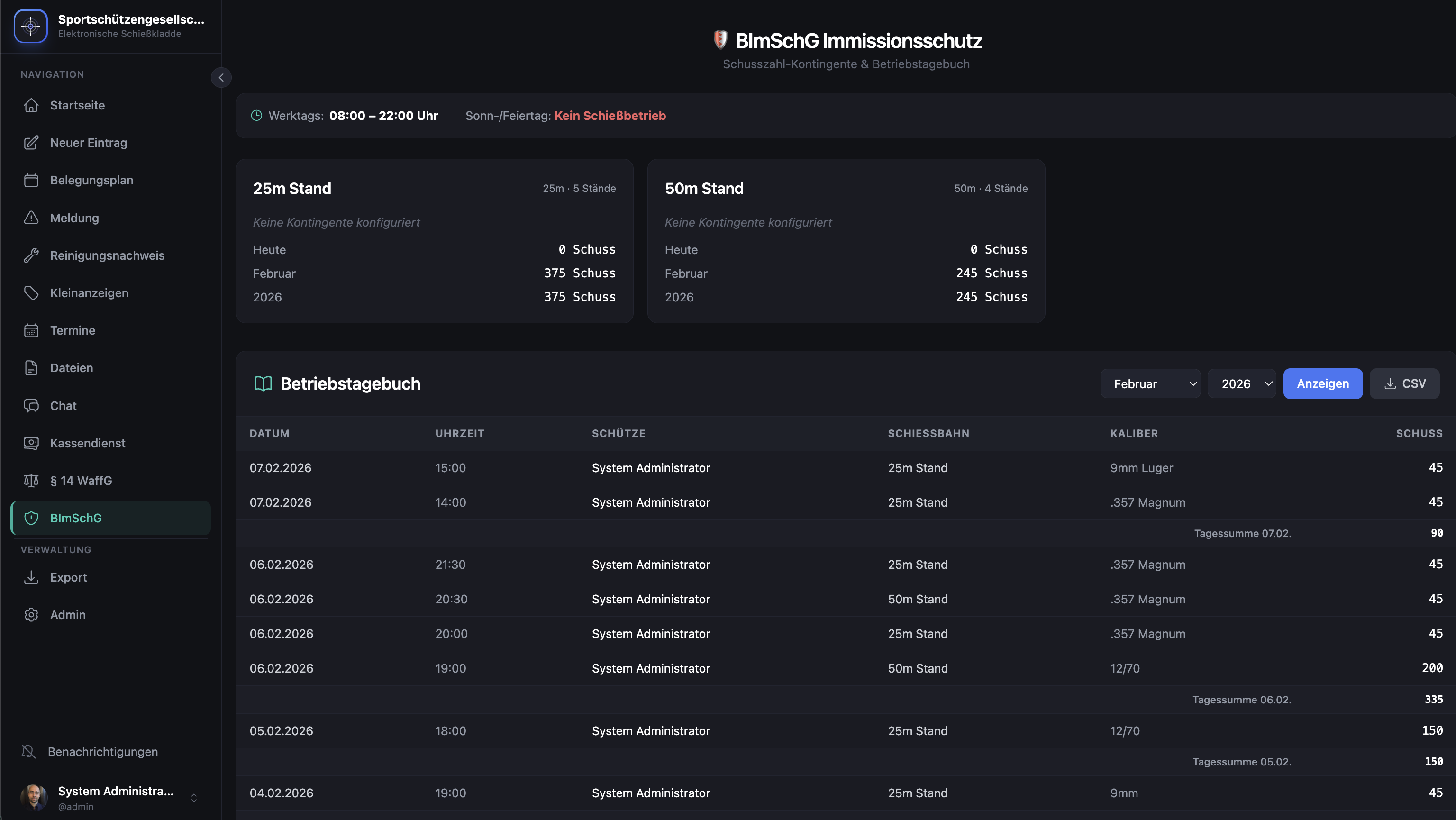Click the Kassendienst cash icon
The width and height of the screenshot is (1456, 820).
click(31, 443)
